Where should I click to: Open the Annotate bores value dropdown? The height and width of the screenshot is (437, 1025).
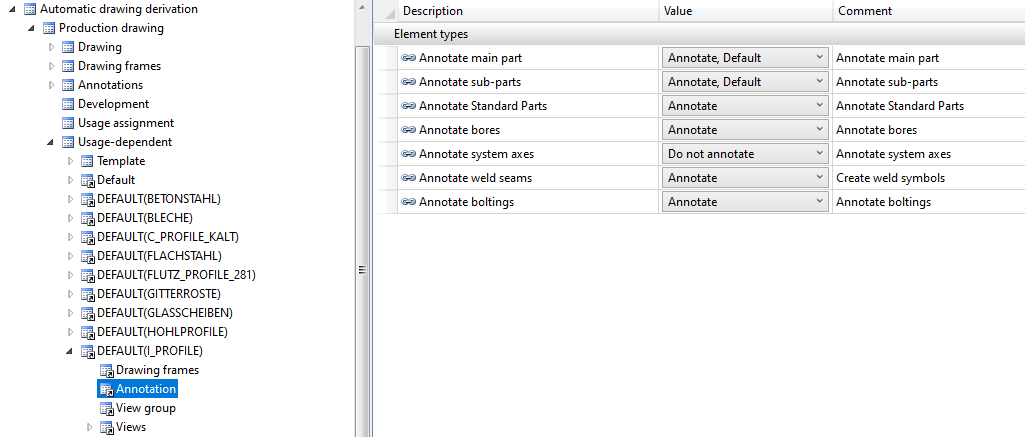tap(745, 130)
